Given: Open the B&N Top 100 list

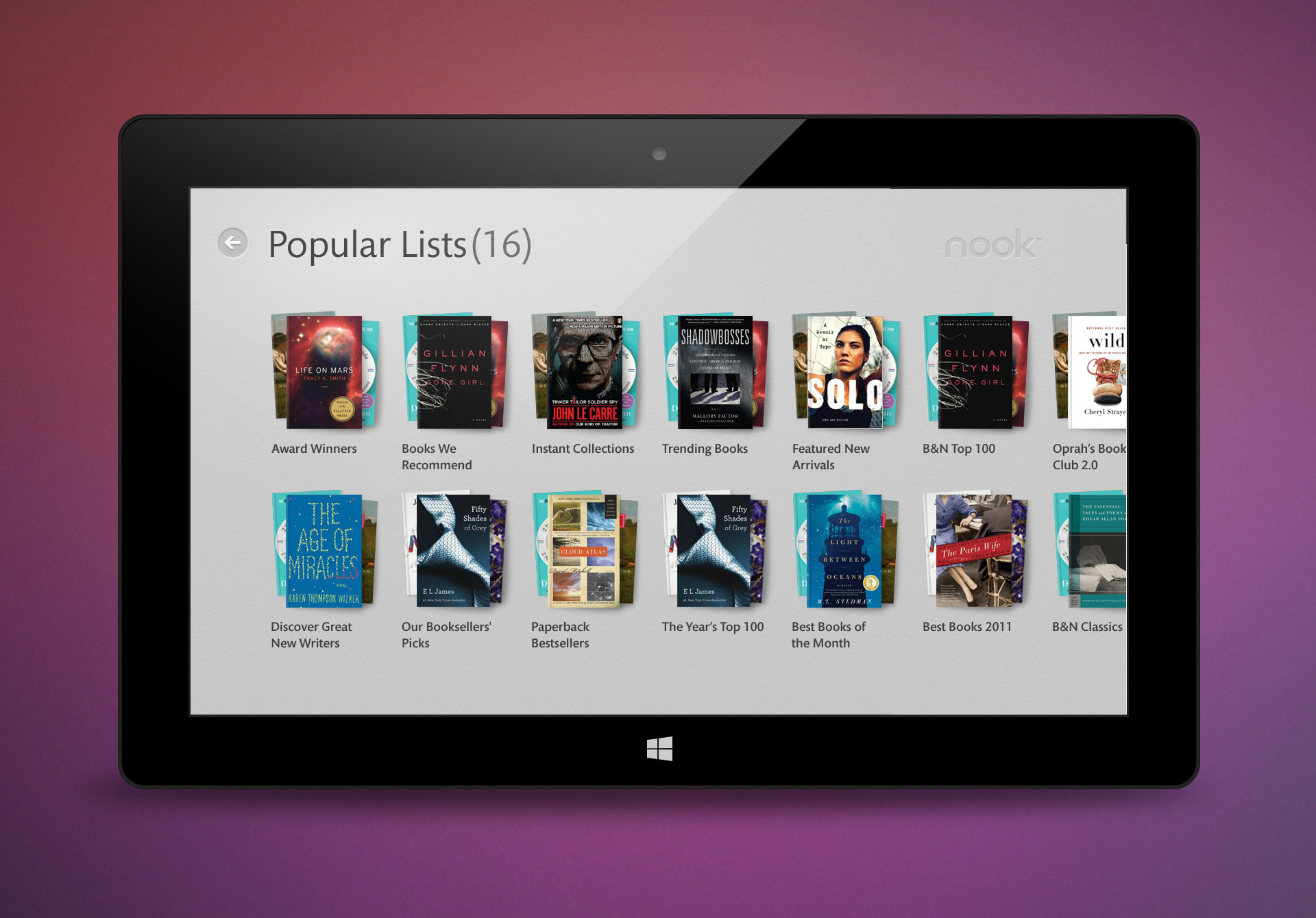Looking at the screenshot, I should tap(959, 449).
